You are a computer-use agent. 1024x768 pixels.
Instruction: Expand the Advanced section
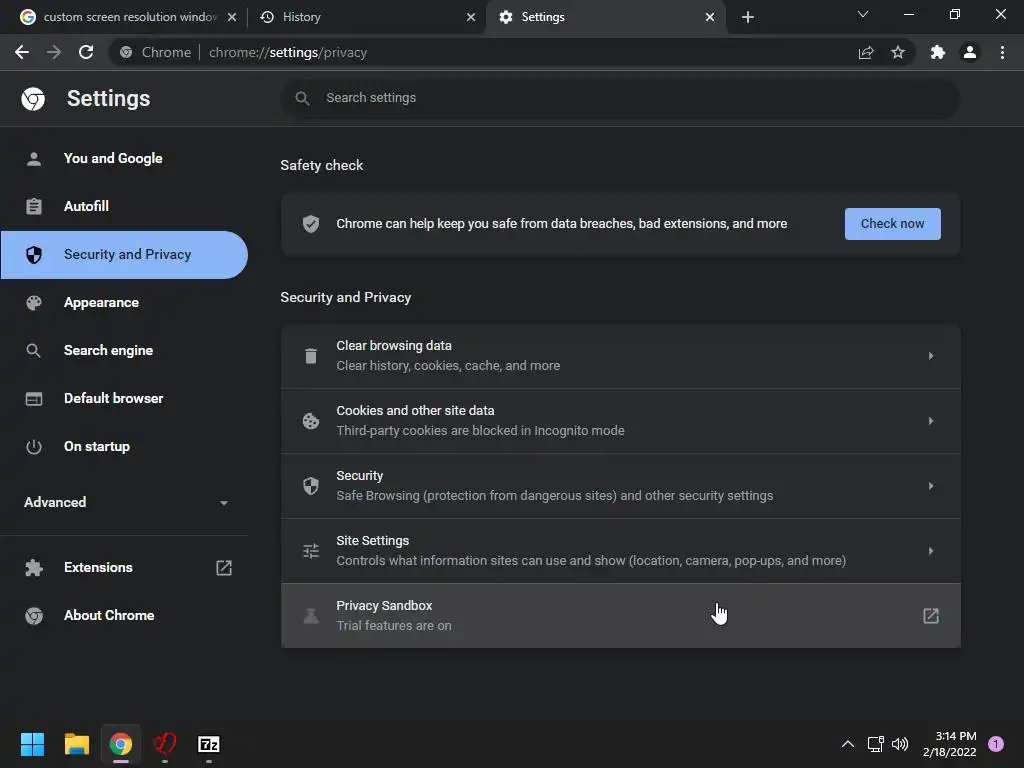coord(124,502)
